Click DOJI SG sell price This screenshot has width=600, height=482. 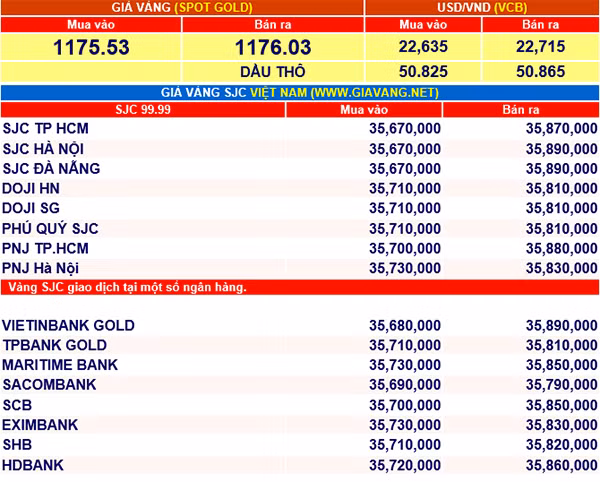pos(561,208)
